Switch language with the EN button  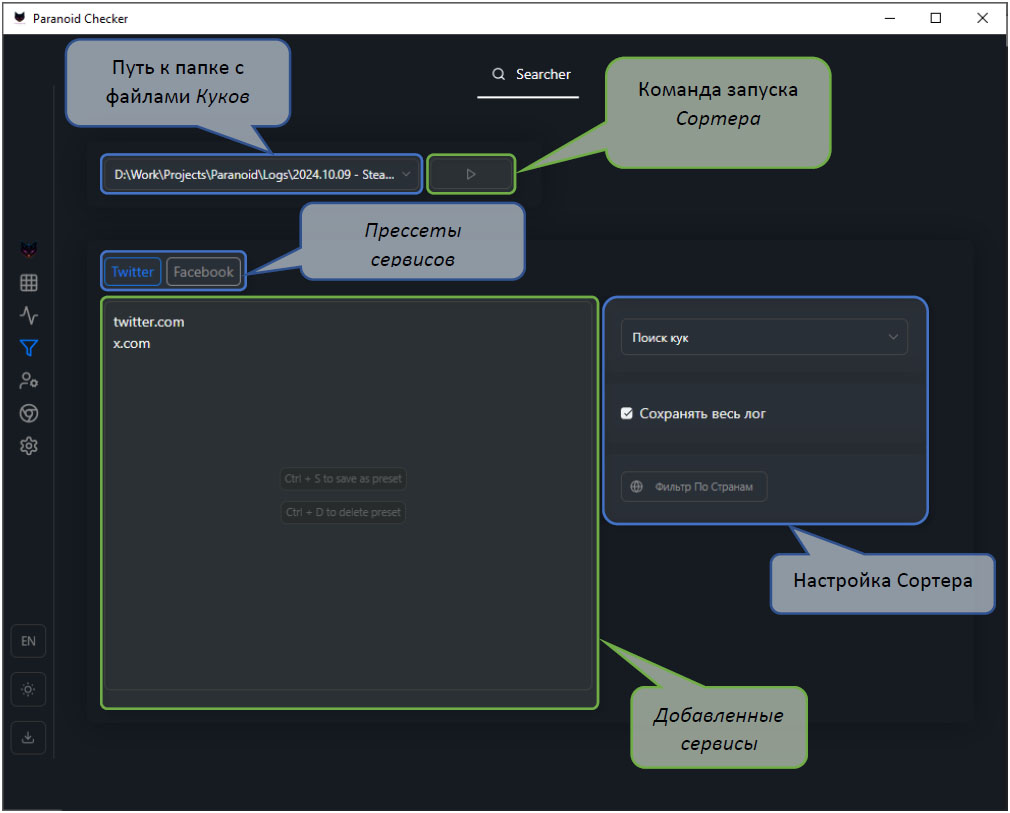point(28,641)
